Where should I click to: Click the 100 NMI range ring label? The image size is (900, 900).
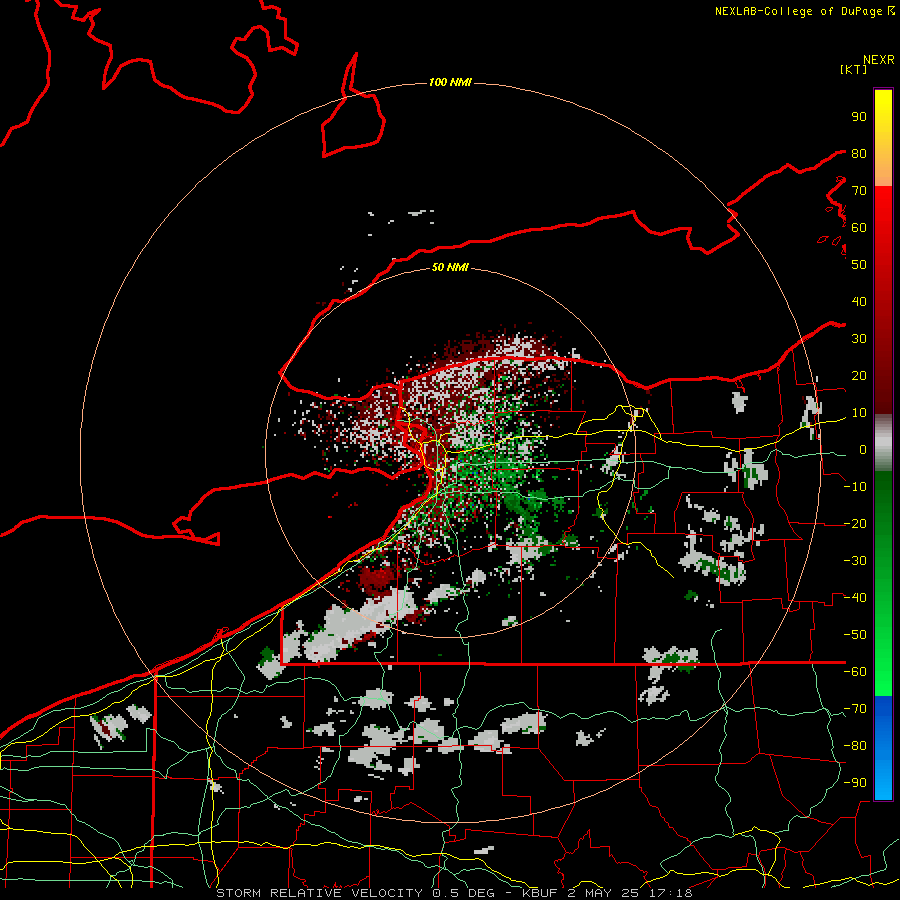450,83
